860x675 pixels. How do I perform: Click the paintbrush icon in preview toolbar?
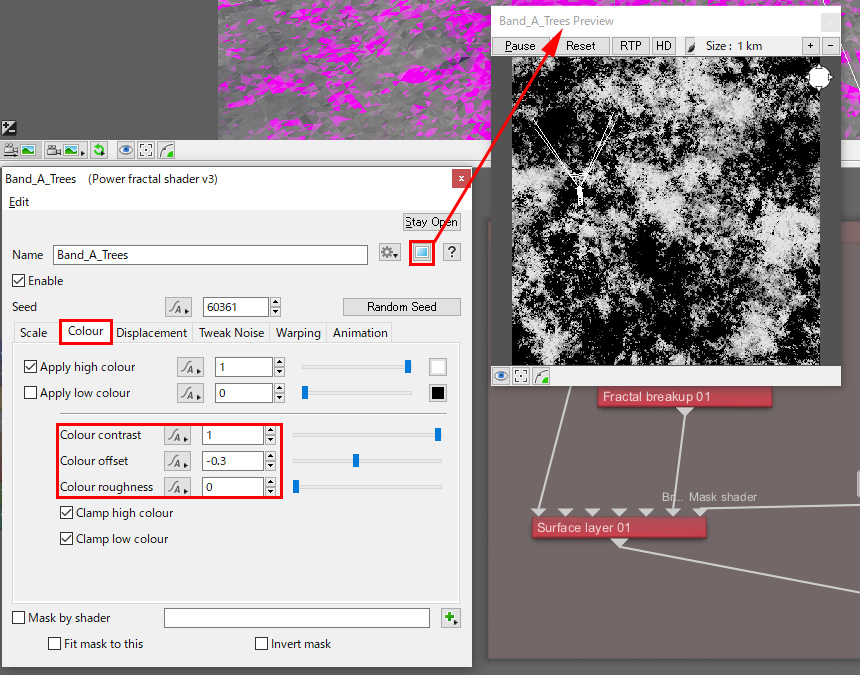coord(690,46)
